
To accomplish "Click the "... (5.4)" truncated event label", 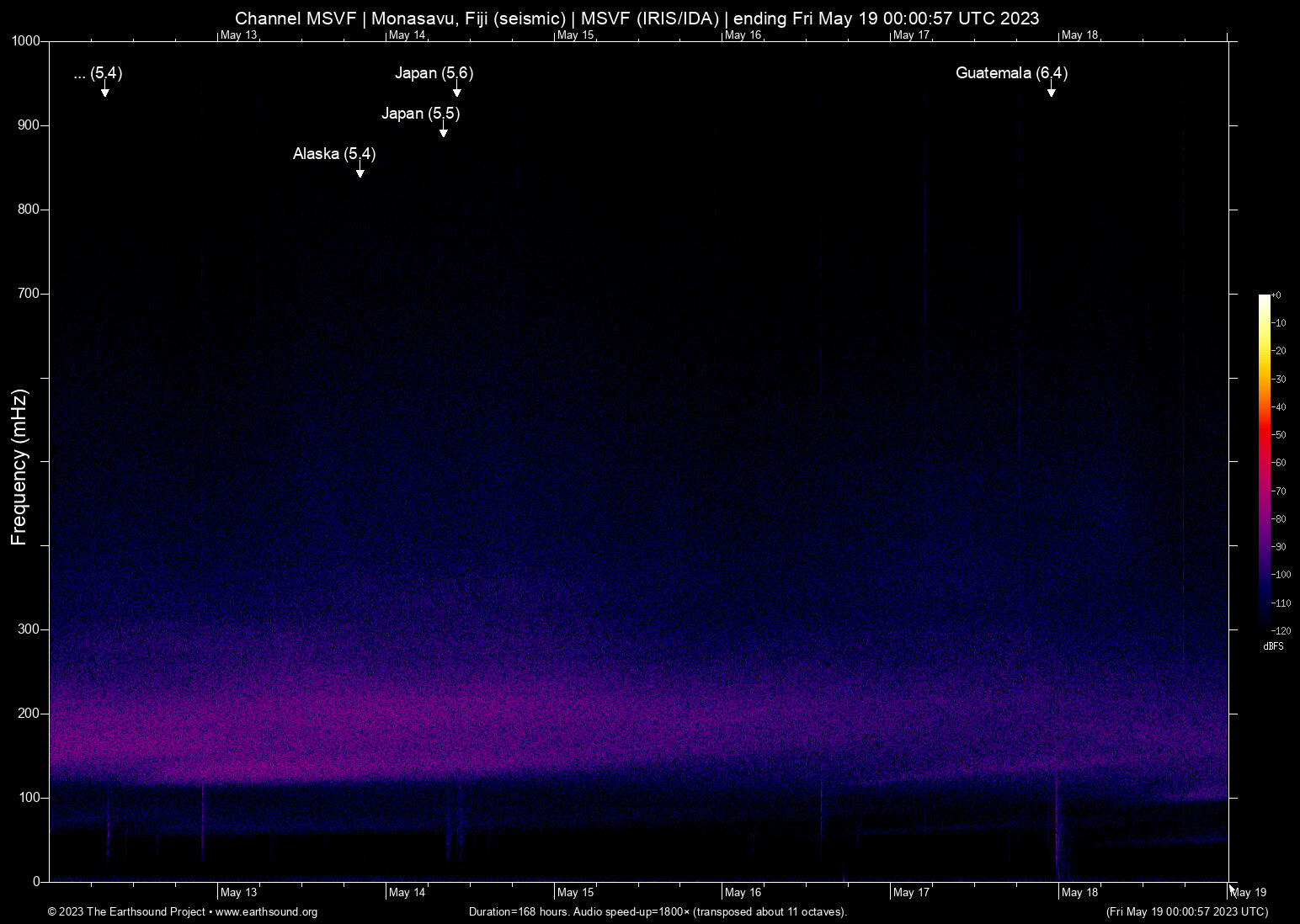I will (x=98, y=73).
